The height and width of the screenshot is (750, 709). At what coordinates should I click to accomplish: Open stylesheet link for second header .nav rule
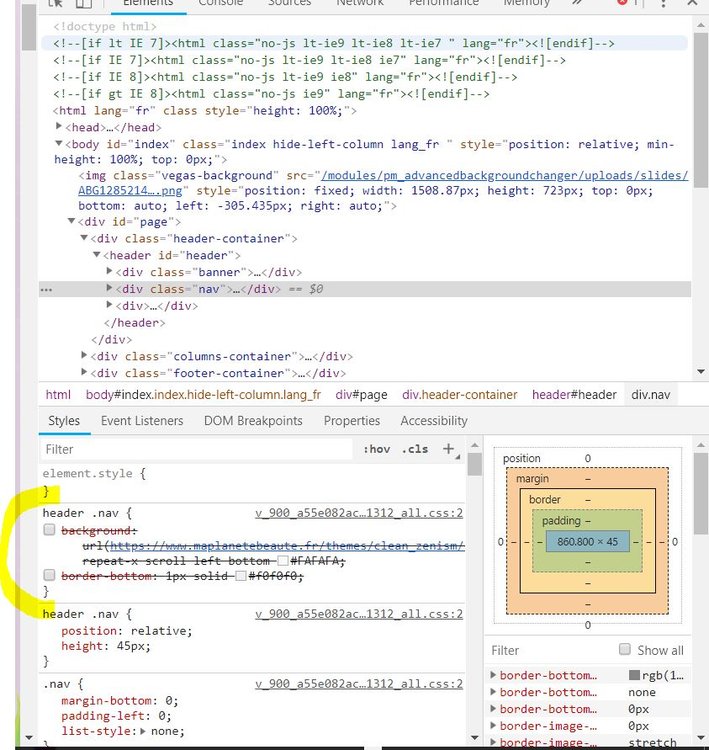point(359,614)
